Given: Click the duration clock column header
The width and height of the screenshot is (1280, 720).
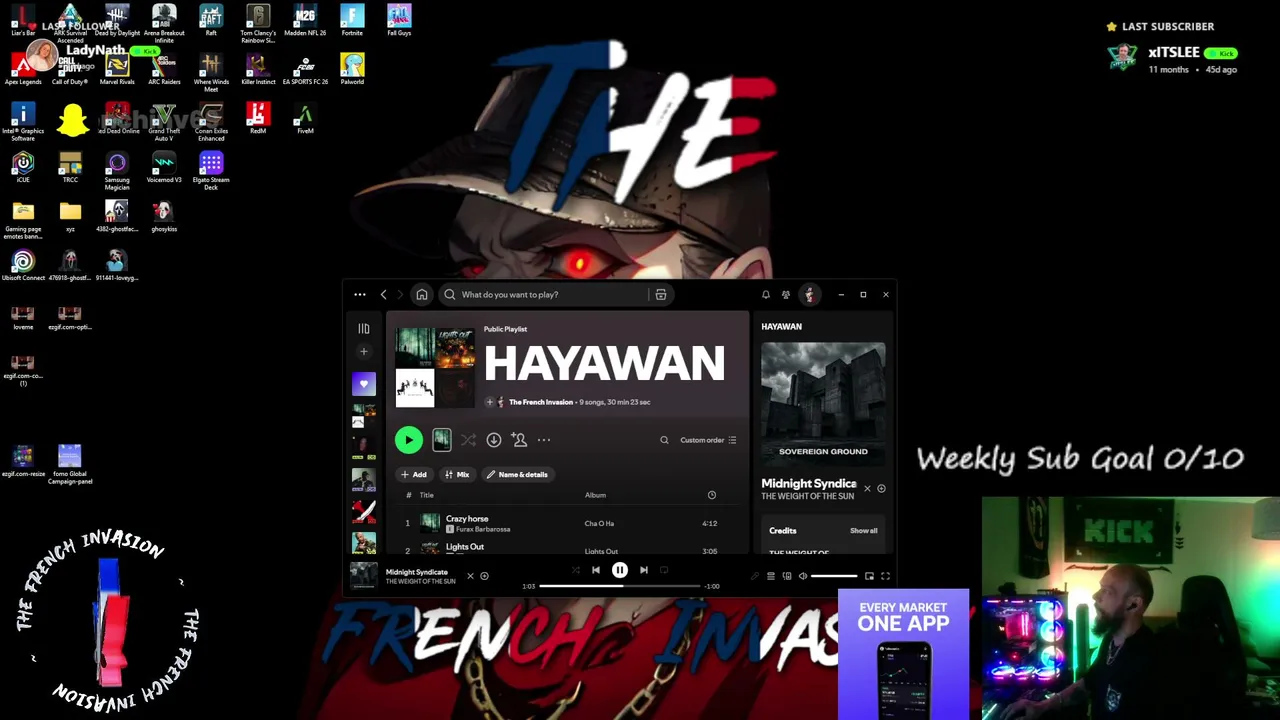Looking at the screenshot, I should coord(712,495).
